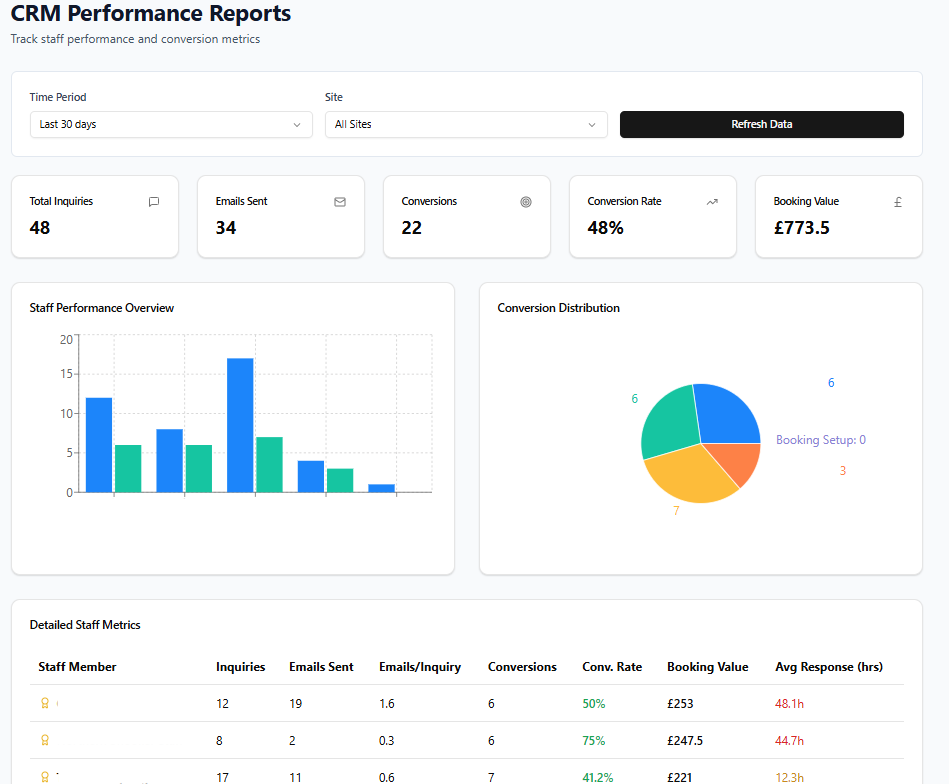Click the Conversion Rate value 48%
Viewport: 949px width, 784px height.
point(605,228)
